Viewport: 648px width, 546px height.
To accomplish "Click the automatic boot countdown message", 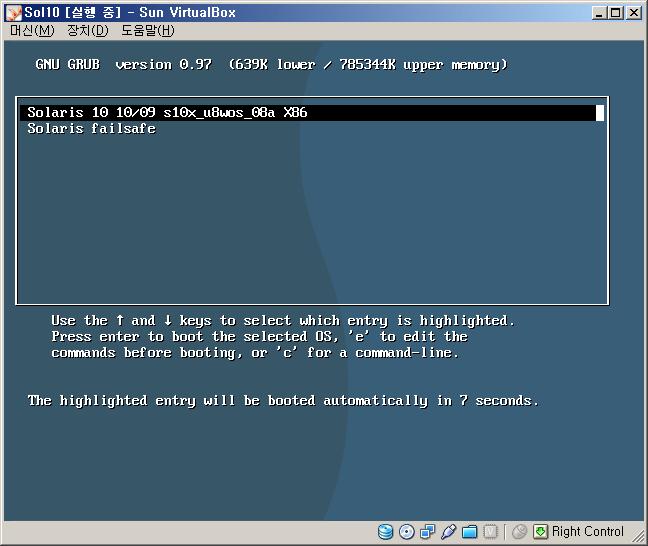I will tap(284, 401).
